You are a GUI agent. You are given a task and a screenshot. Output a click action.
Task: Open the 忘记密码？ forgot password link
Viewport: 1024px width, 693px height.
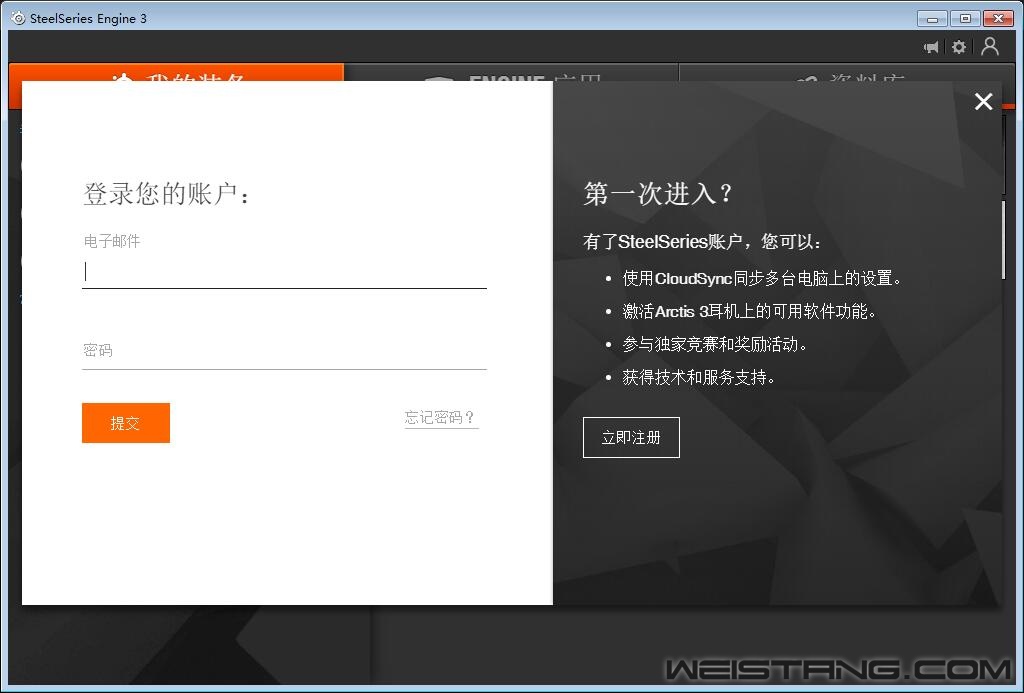pyautogui.click(x=441, y=417)
